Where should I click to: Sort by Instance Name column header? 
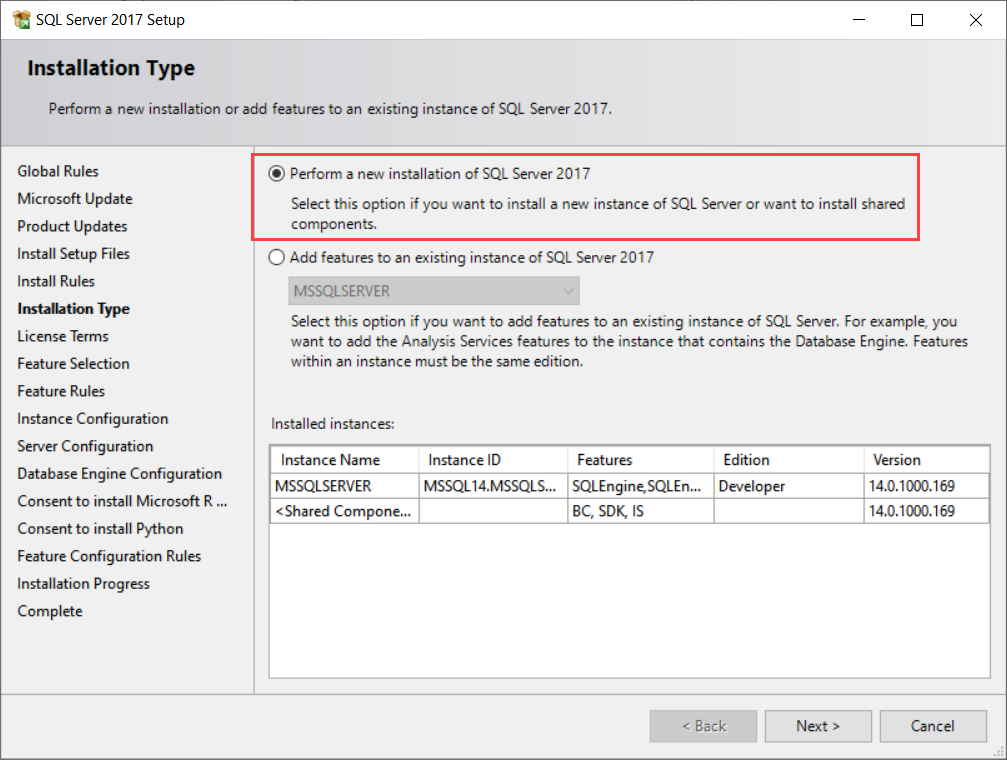[x=345, y=460]
